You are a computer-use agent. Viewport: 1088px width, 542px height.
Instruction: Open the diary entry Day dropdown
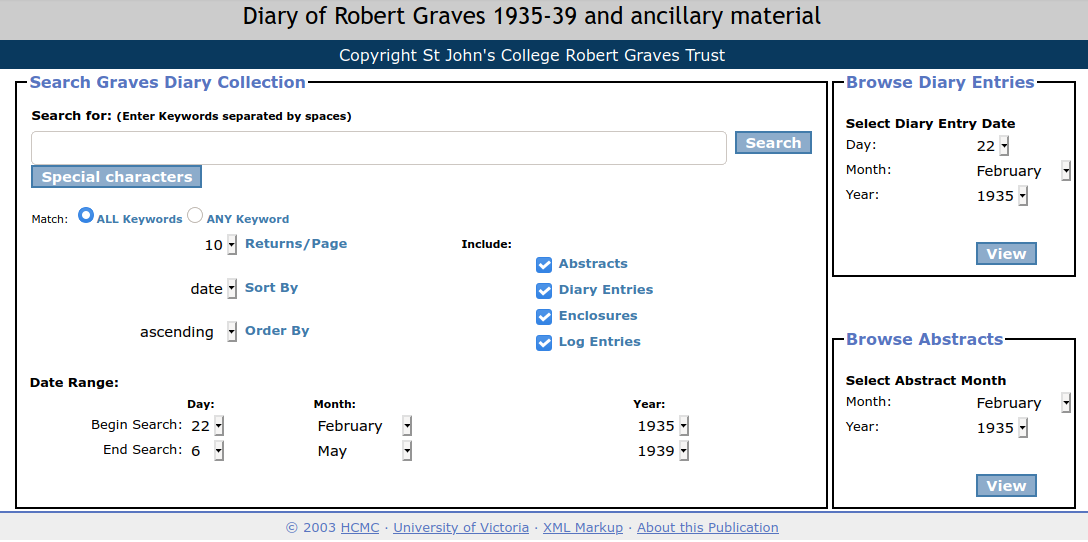click(x=992, y=146)
